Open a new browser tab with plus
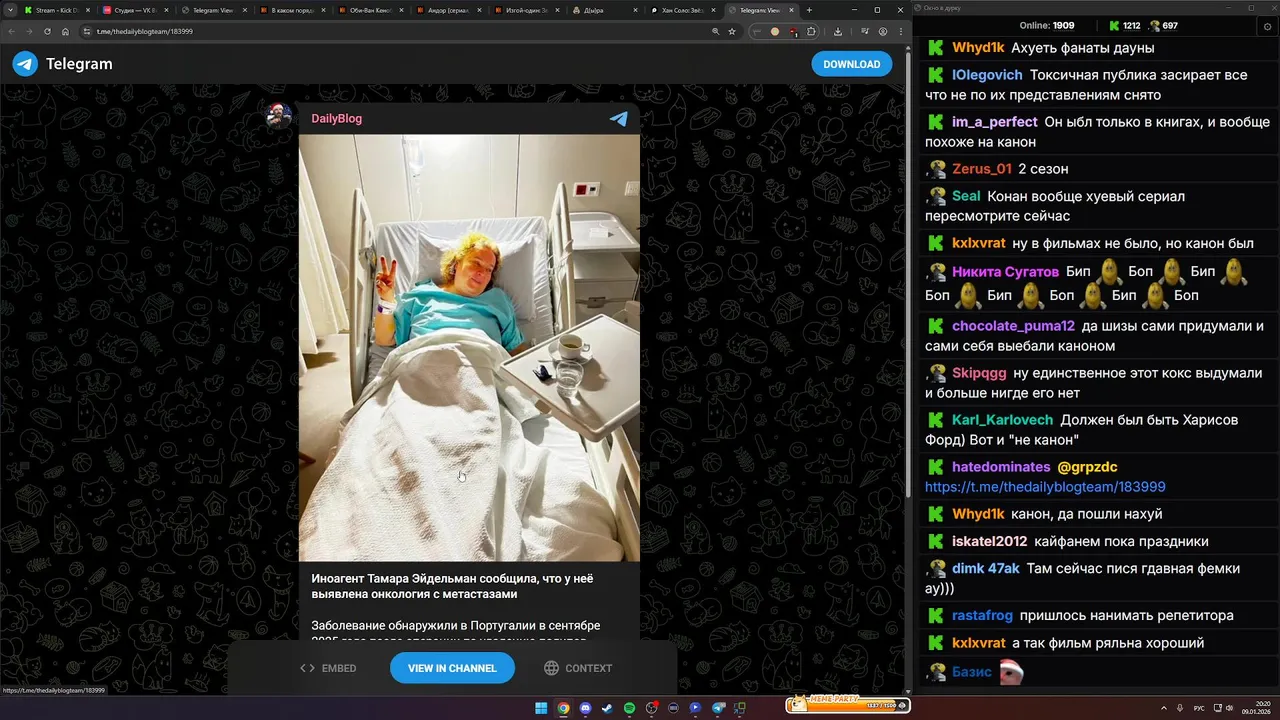This screenshot has height=720, width=1280. tap(809, 10)
